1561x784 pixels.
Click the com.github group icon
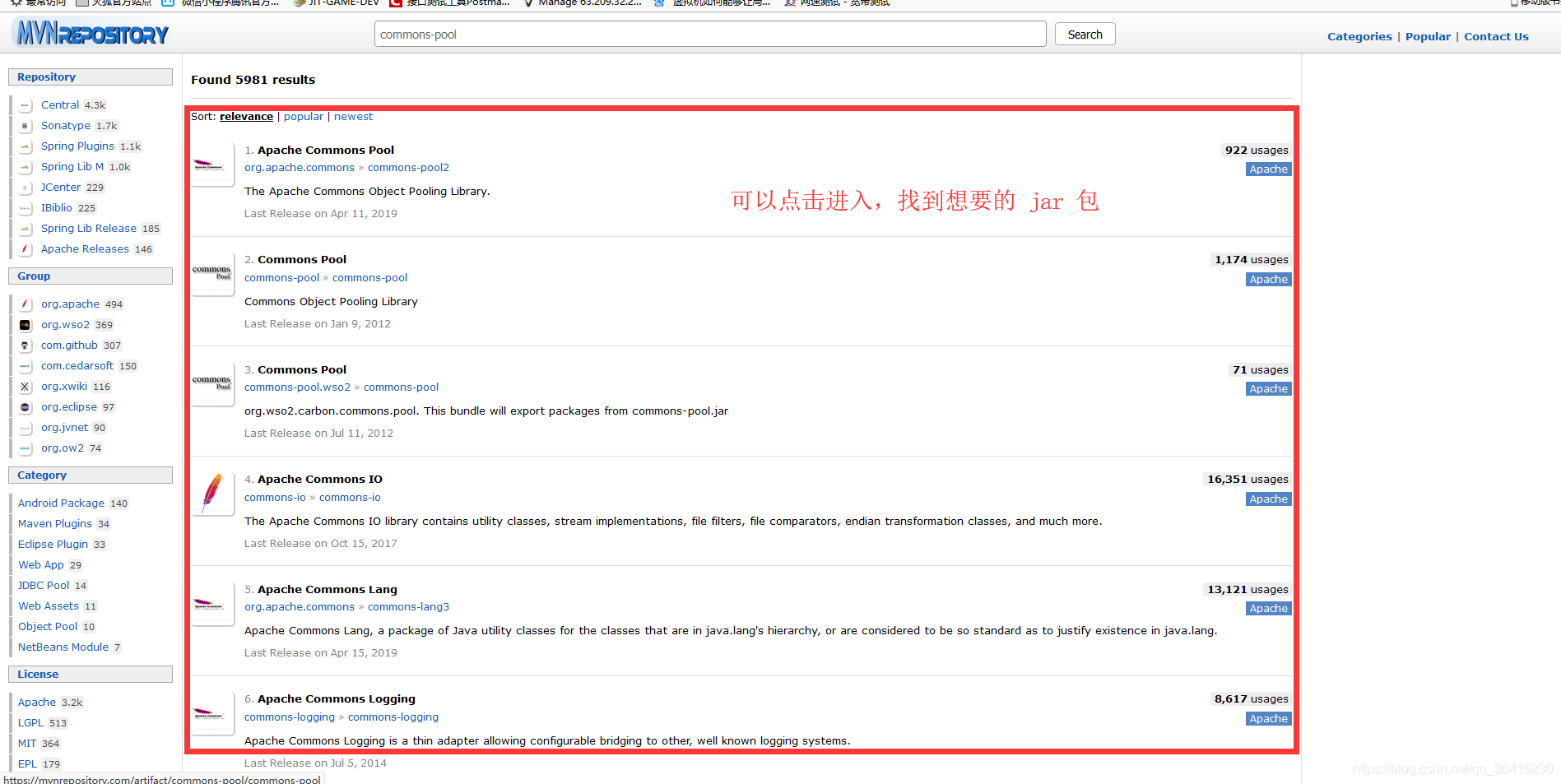(26, 346)
